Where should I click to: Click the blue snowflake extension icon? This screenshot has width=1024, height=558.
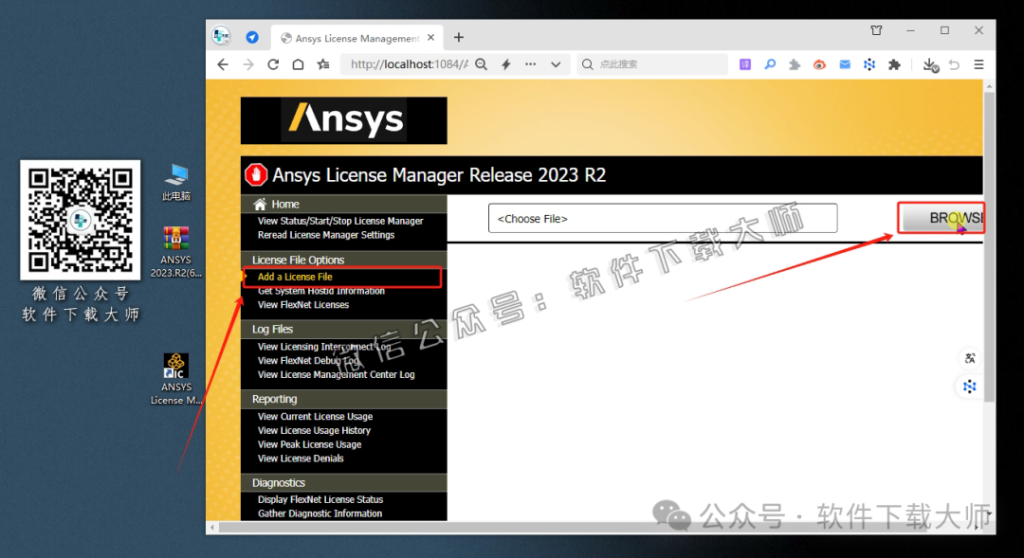tap(869, 64)
